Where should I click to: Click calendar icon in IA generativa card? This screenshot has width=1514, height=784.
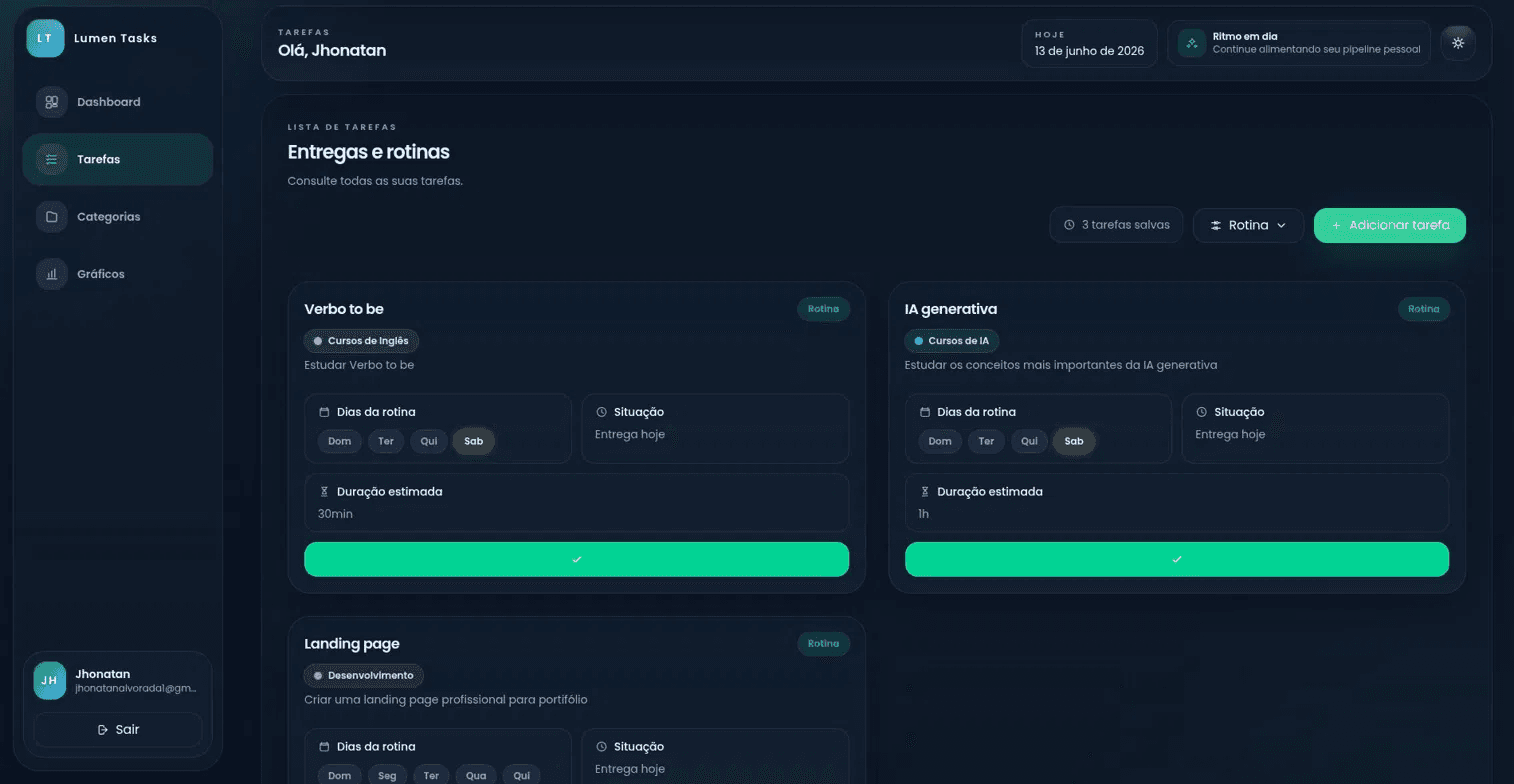click(x=924, y=412)
